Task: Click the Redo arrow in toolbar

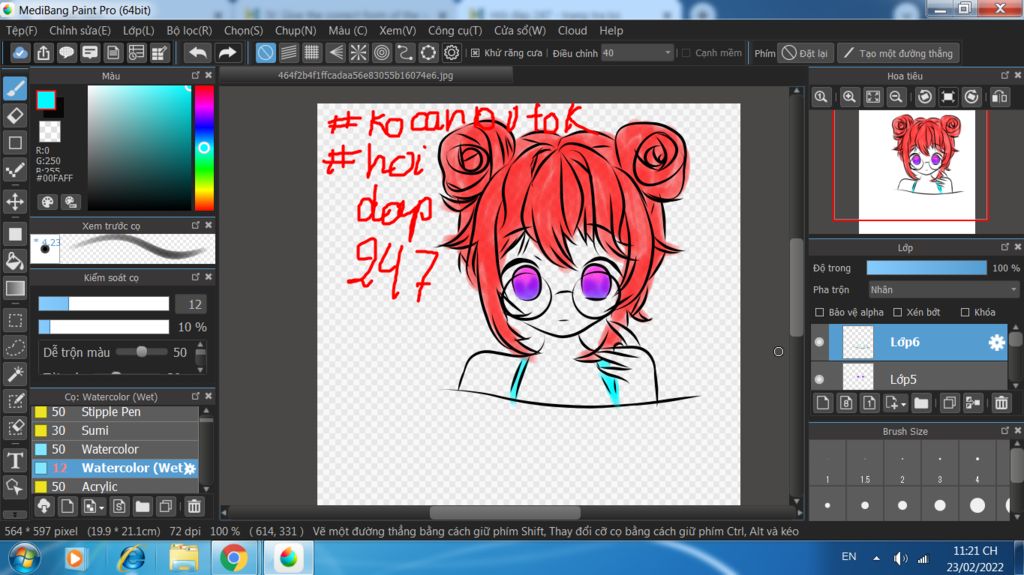Action: [x=227, y=53]
